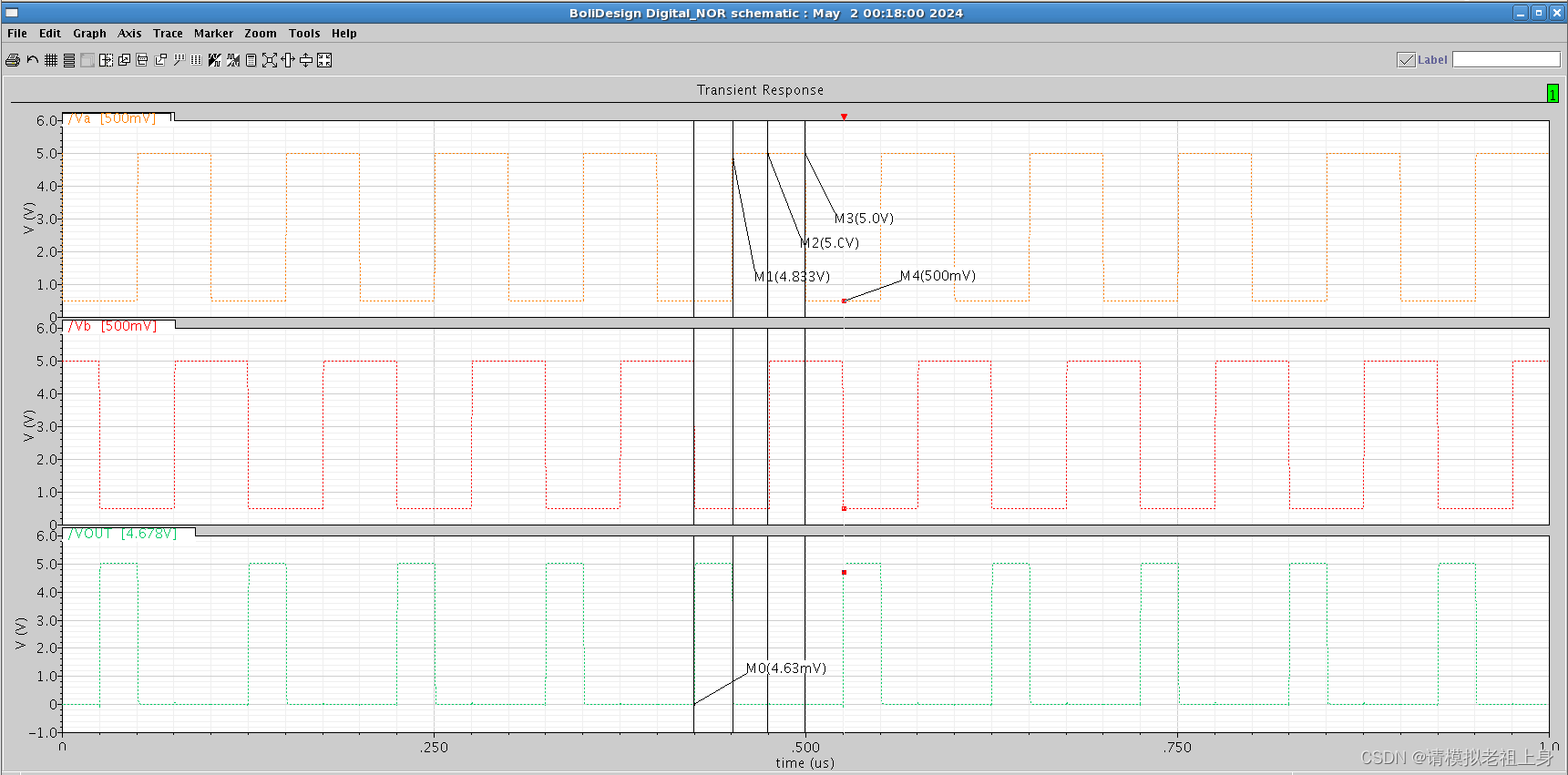The height and width of the screenshot is (775, 1568).
Task: Click the green subwindow number 1 indicator
Action: coord(1553,93)
